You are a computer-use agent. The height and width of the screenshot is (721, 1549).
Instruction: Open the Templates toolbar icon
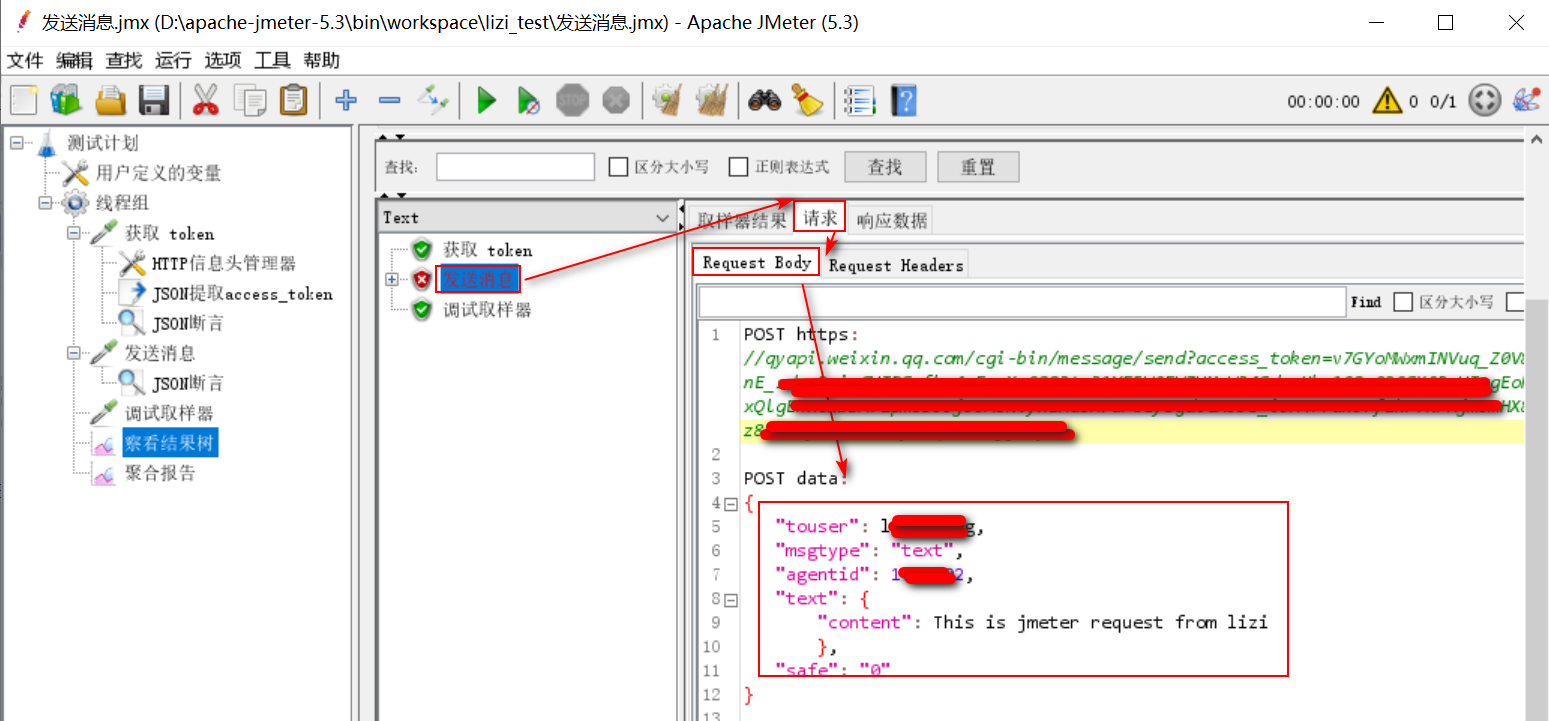click(x=65, y=100)
